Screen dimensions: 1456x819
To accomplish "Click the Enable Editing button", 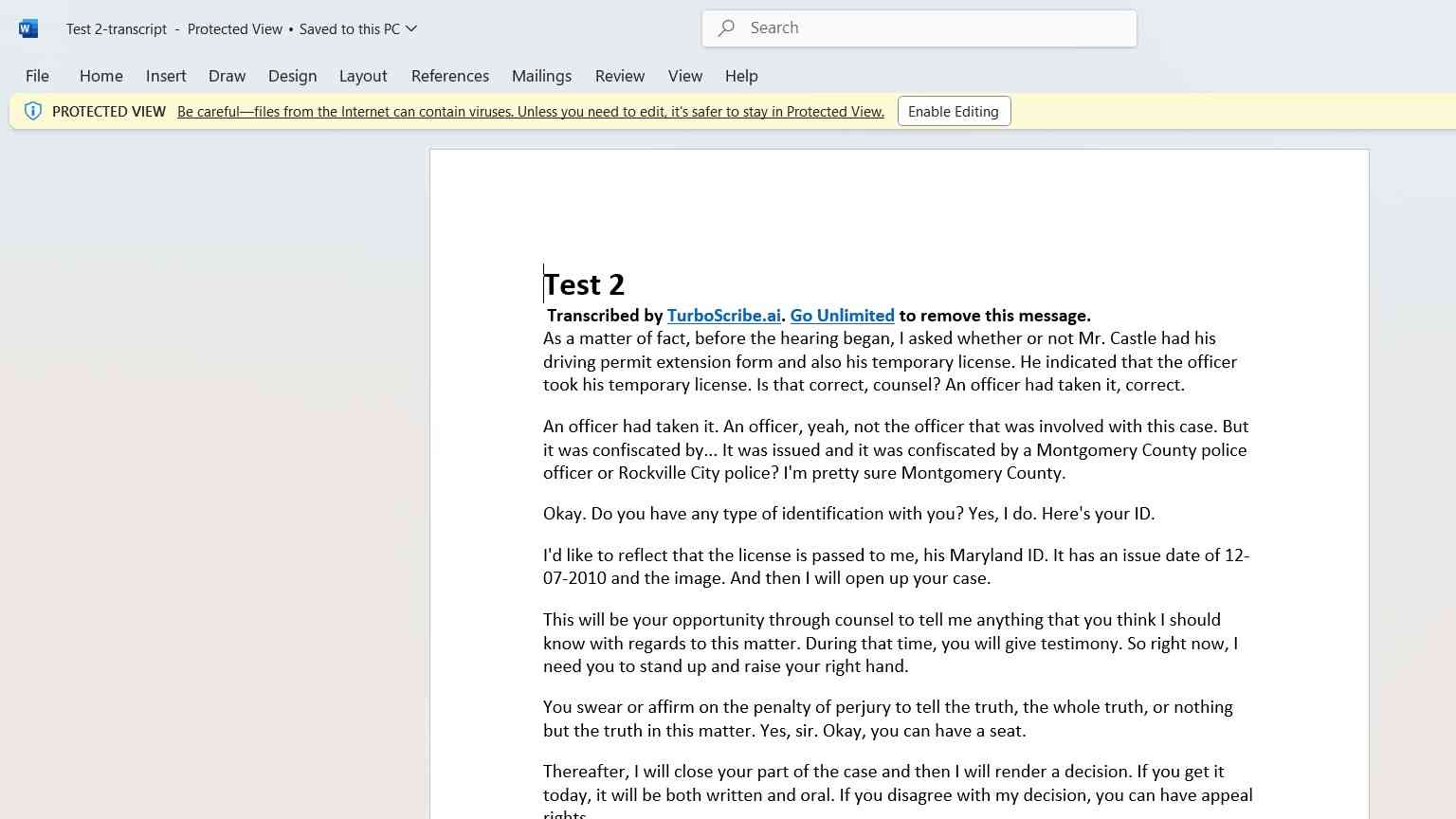I will pyautogui.click(x=954, y=111).
